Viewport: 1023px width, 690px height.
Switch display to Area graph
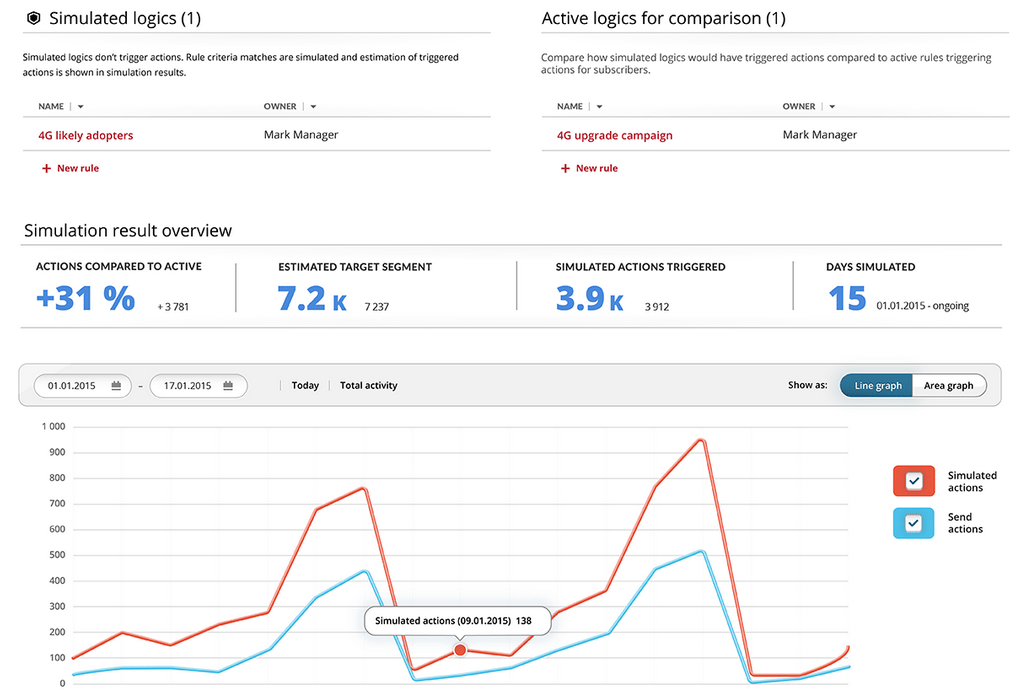[x=948, y=386]
